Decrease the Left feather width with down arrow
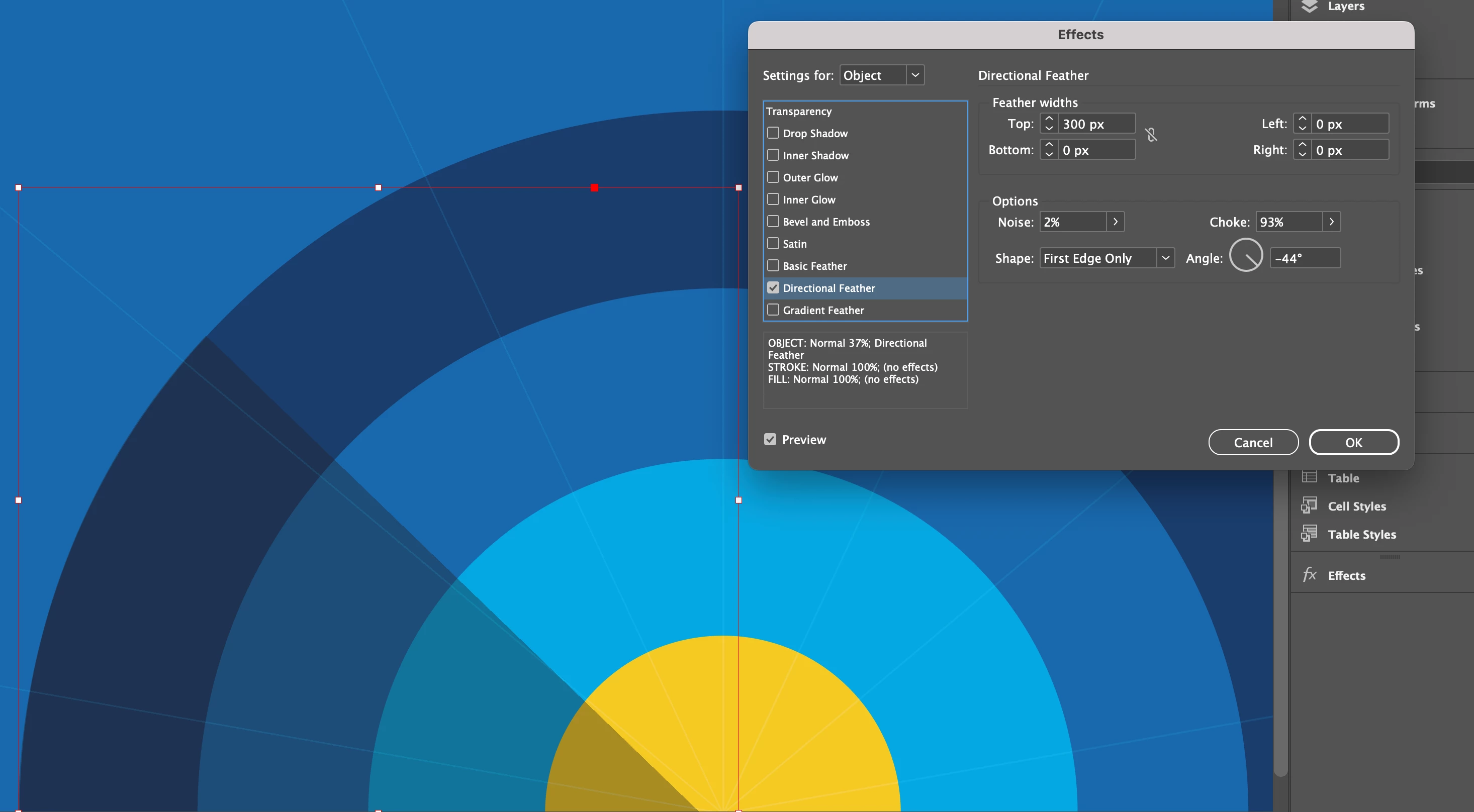This screenshot has width=1474, height=812. 1303,128
